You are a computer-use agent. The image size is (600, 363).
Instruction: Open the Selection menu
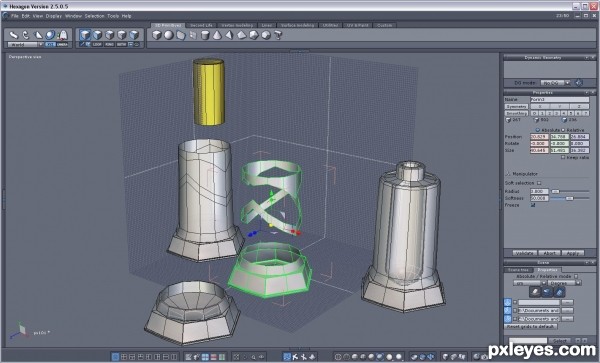[x=94, y=16]
